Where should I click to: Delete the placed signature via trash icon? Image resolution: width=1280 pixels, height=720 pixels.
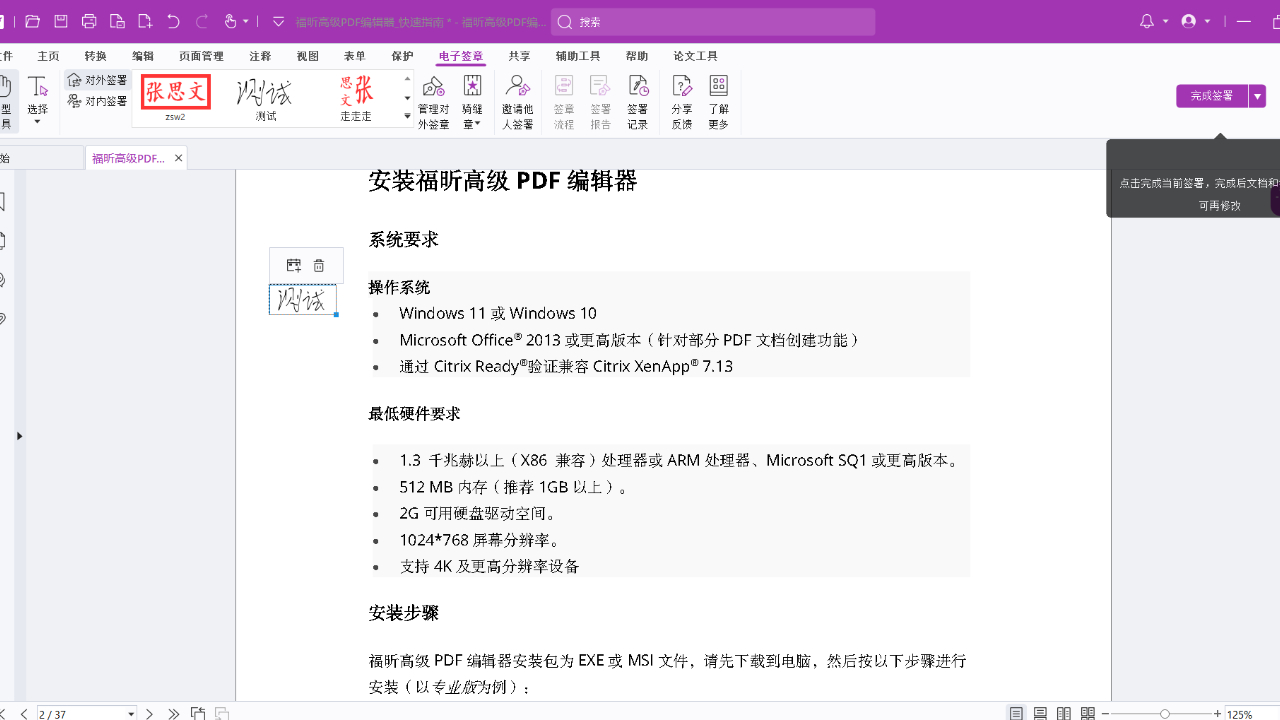click(x=319, y=265)
